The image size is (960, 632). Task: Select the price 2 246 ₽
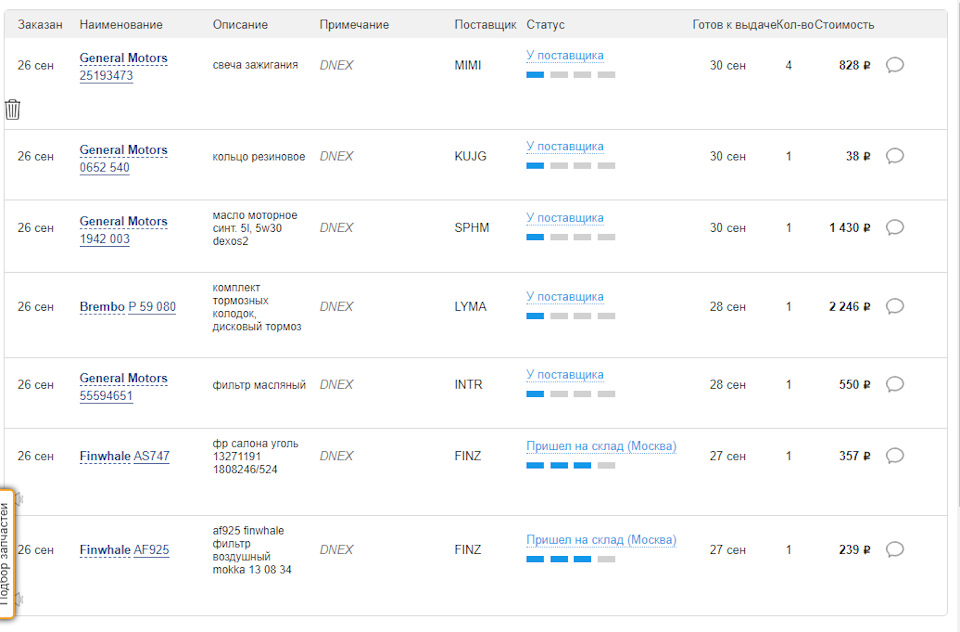click(849, 307)
